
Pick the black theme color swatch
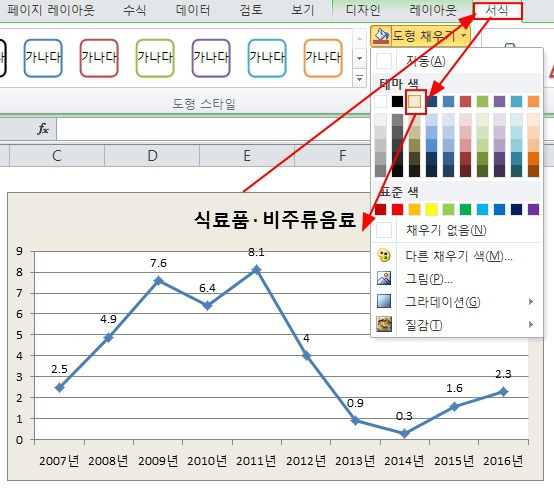click(x=397, y=101)
